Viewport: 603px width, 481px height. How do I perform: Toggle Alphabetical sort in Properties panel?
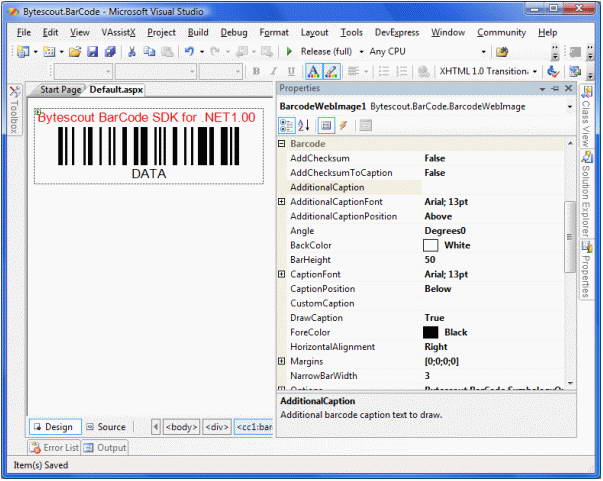point(304,126)
